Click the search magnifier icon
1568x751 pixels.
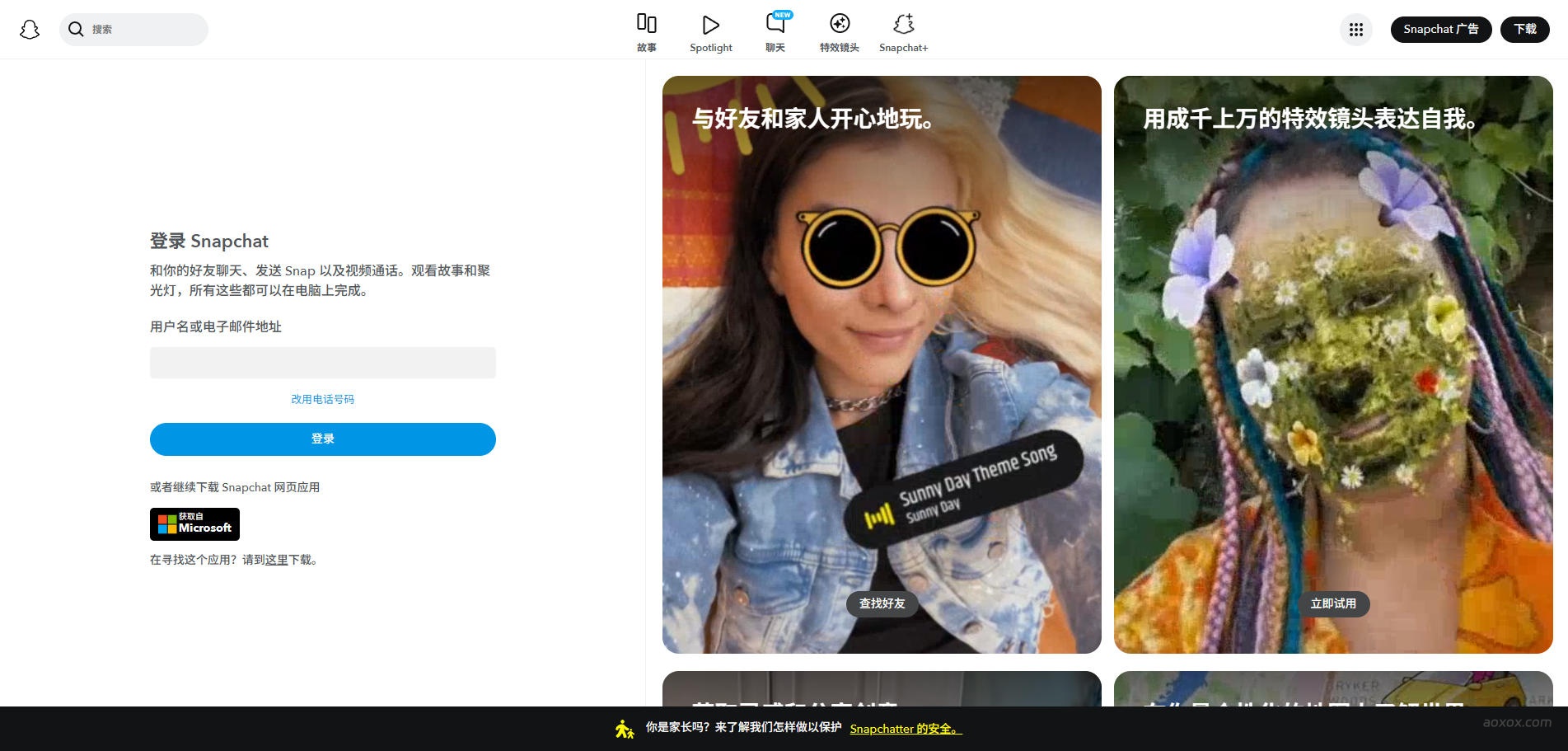[76, 30]
